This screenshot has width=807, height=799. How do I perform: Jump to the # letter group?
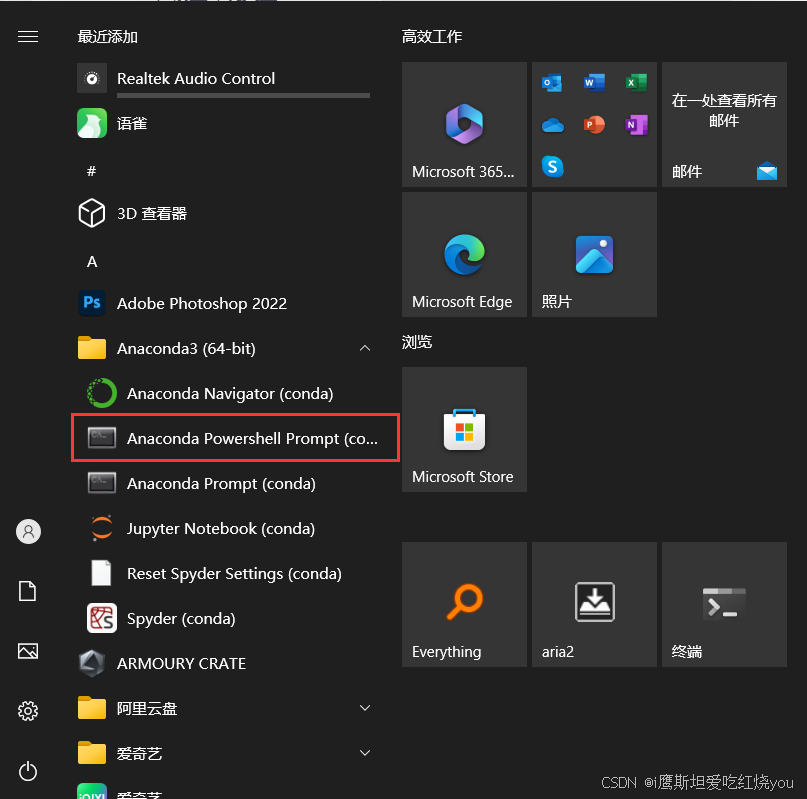(x=92, y=170)
